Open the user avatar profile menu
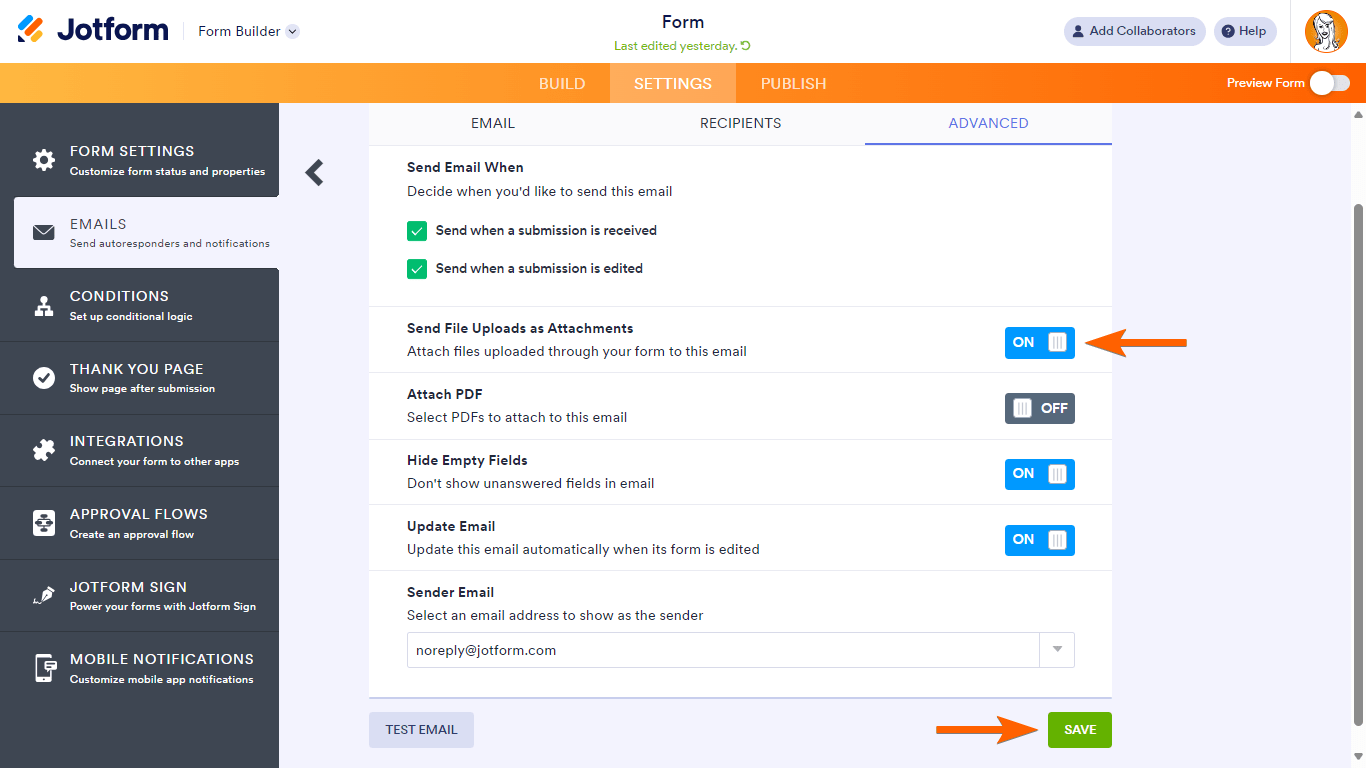This screenshot has height=768, width=1366. (1326, 32)
